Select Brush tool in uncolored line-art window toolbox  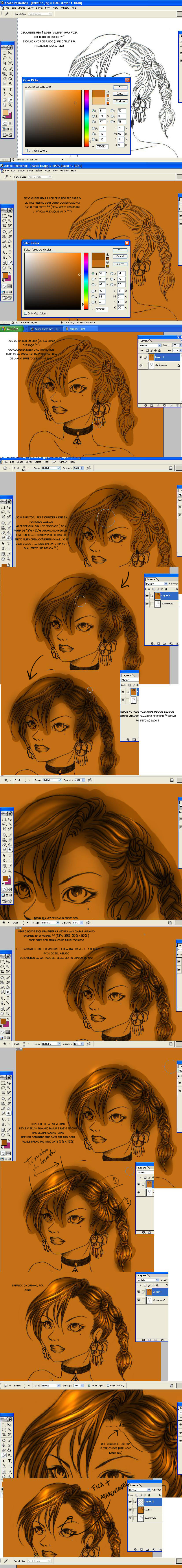pyautogui.click(x=10, y=69)
